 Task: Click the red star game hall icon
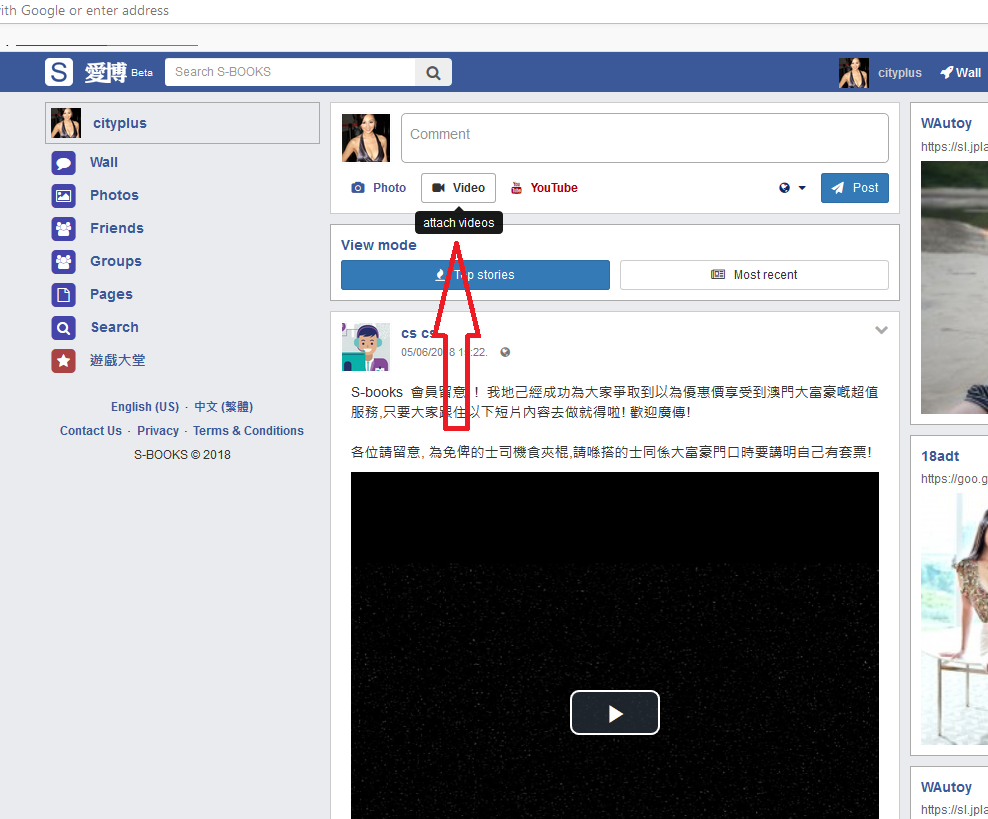(64, 360)
